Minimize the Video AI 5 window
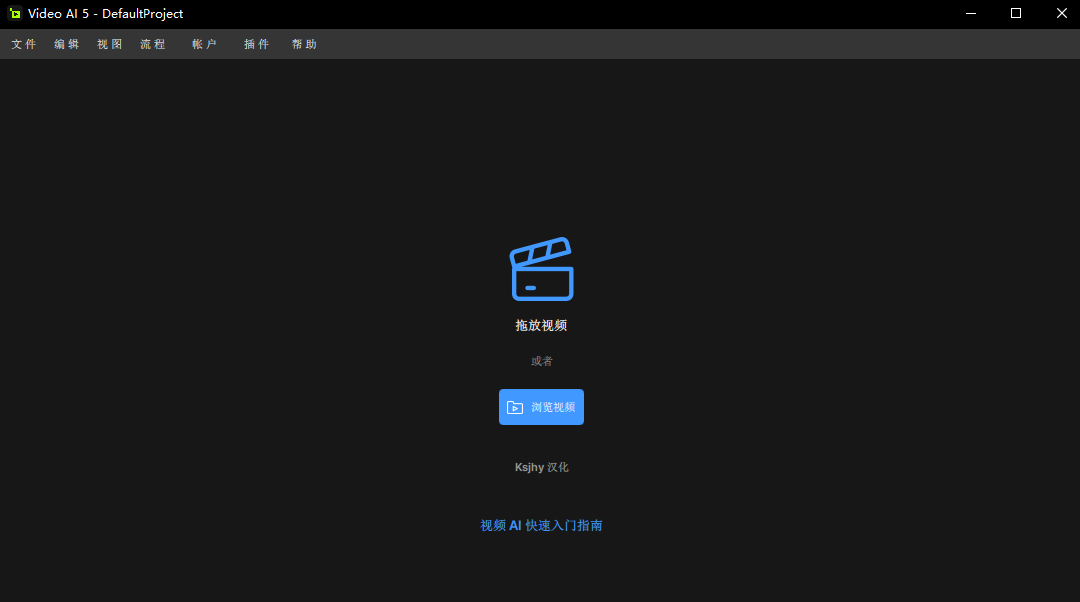Viewport: 1080px width, 602px height. point(971,14)
